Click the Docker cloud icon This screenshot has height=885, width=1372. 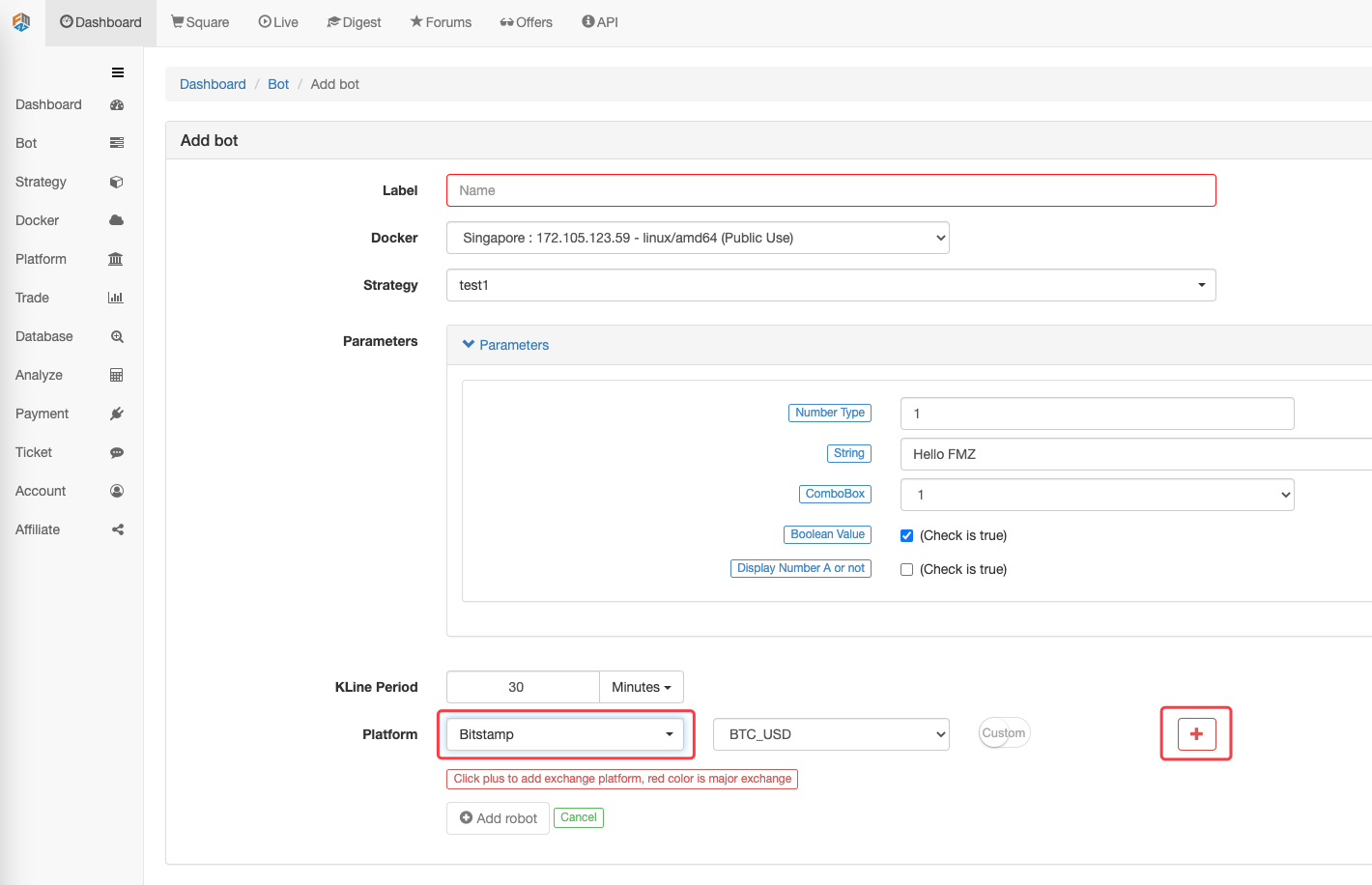pos(117,220)
